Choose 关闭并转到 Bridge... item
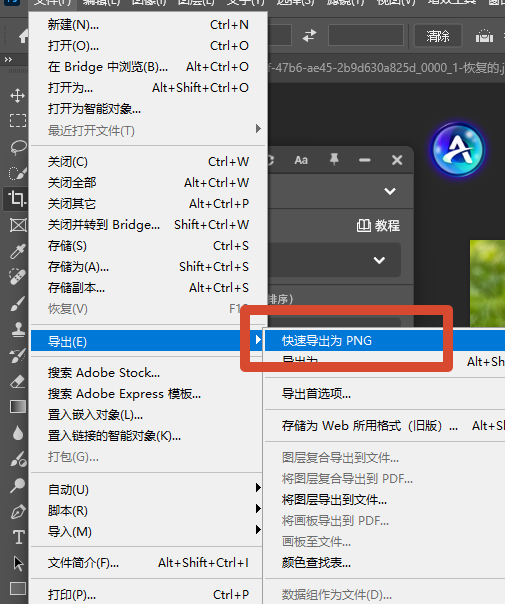This screenshot has width=505, height=604. (x=148, y=225)
